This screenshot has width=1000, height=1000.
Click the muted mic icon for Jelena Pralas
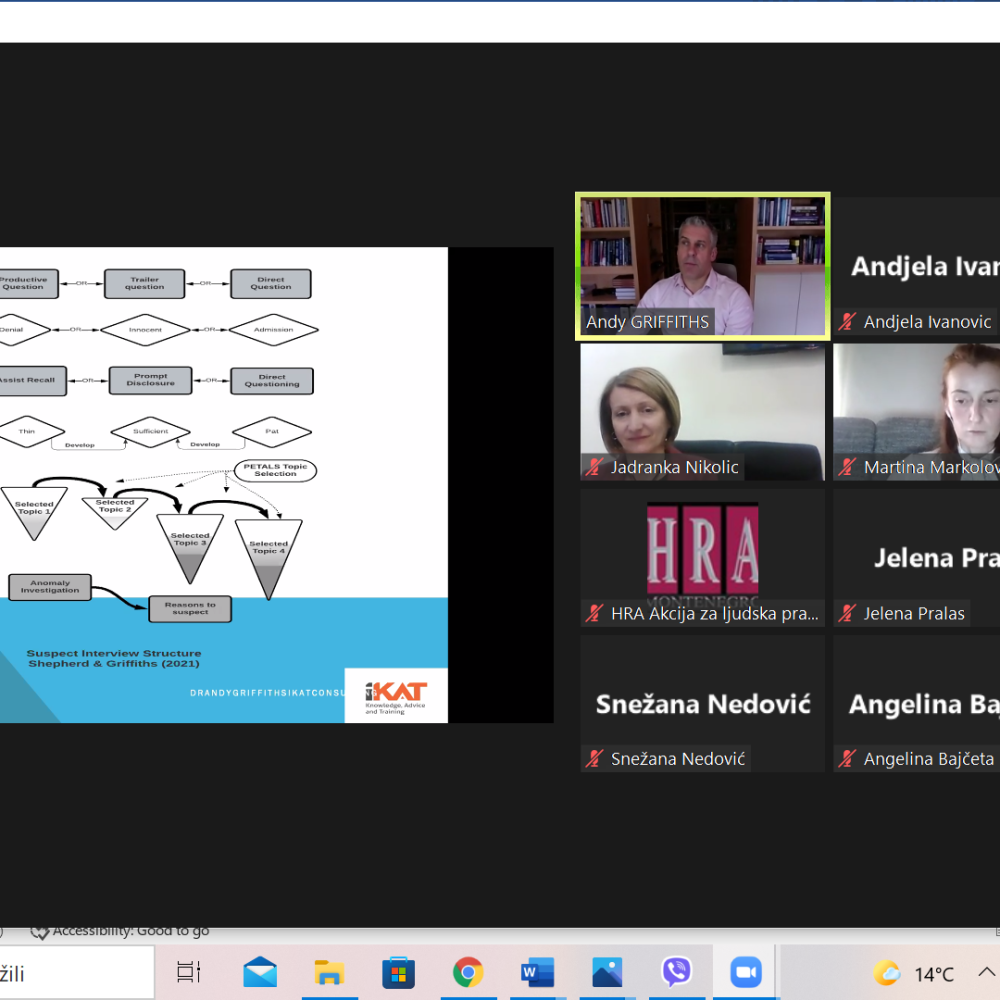(x=846, y=613)
